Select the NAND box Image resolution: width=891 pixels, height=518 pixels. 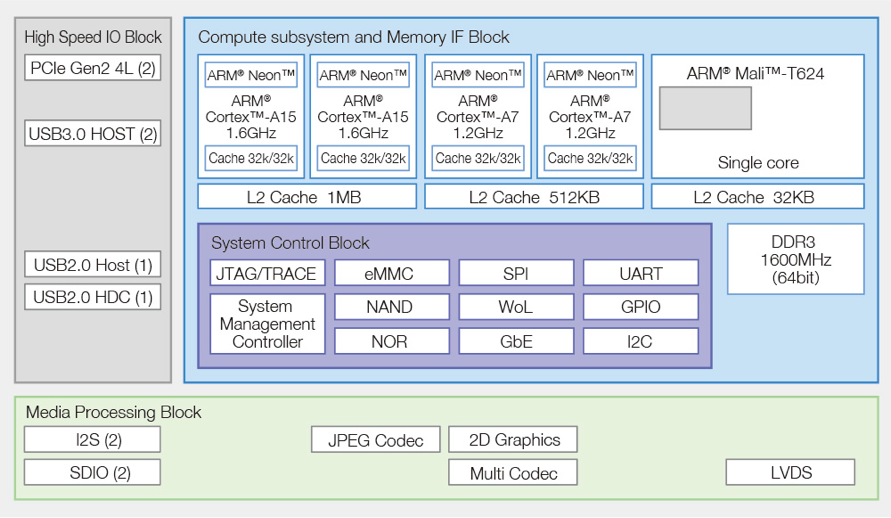(x=392, y=307)
